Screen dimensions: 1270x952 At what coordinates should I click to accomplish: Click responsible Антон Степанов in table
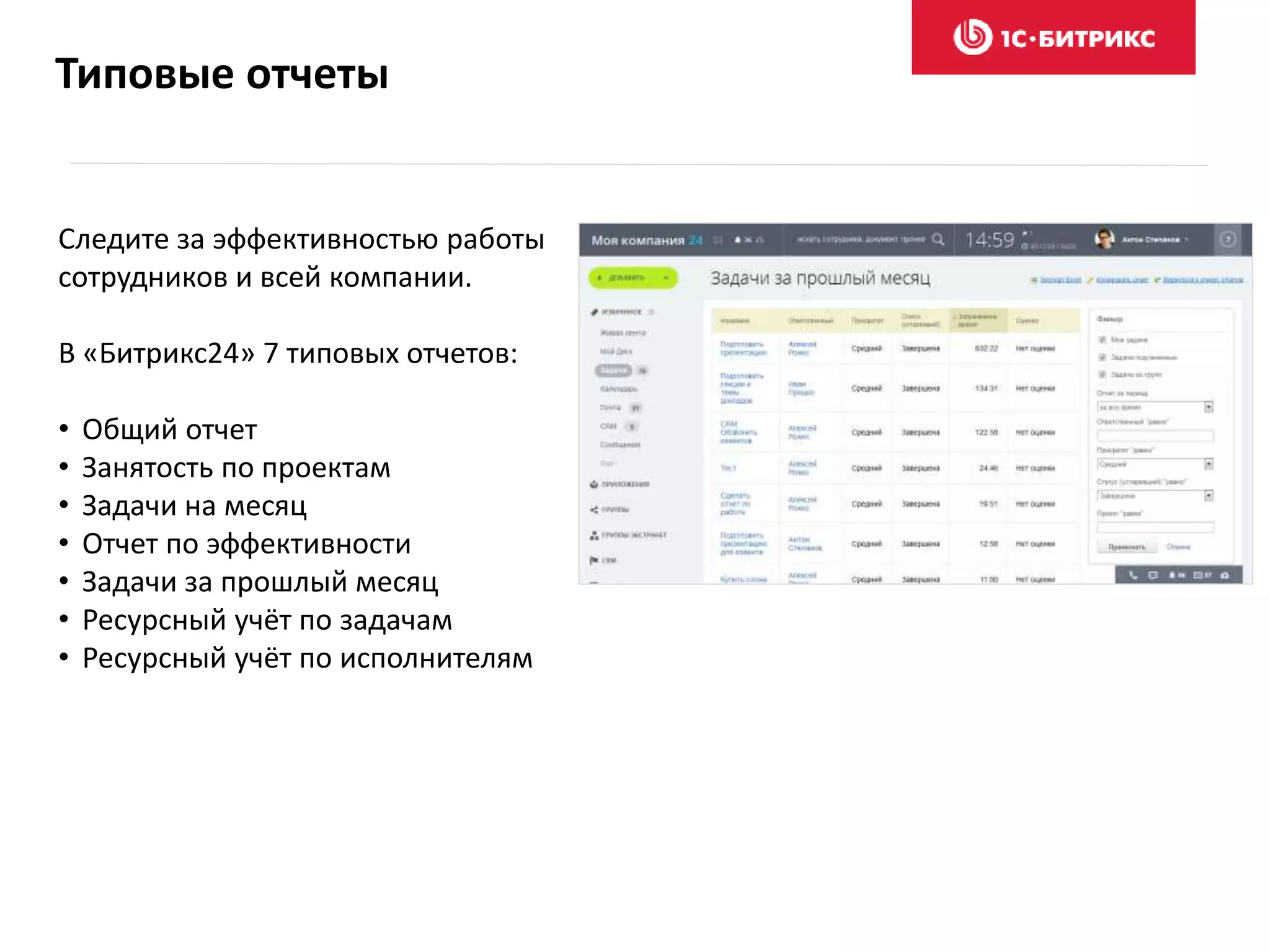tap(804, 544)
